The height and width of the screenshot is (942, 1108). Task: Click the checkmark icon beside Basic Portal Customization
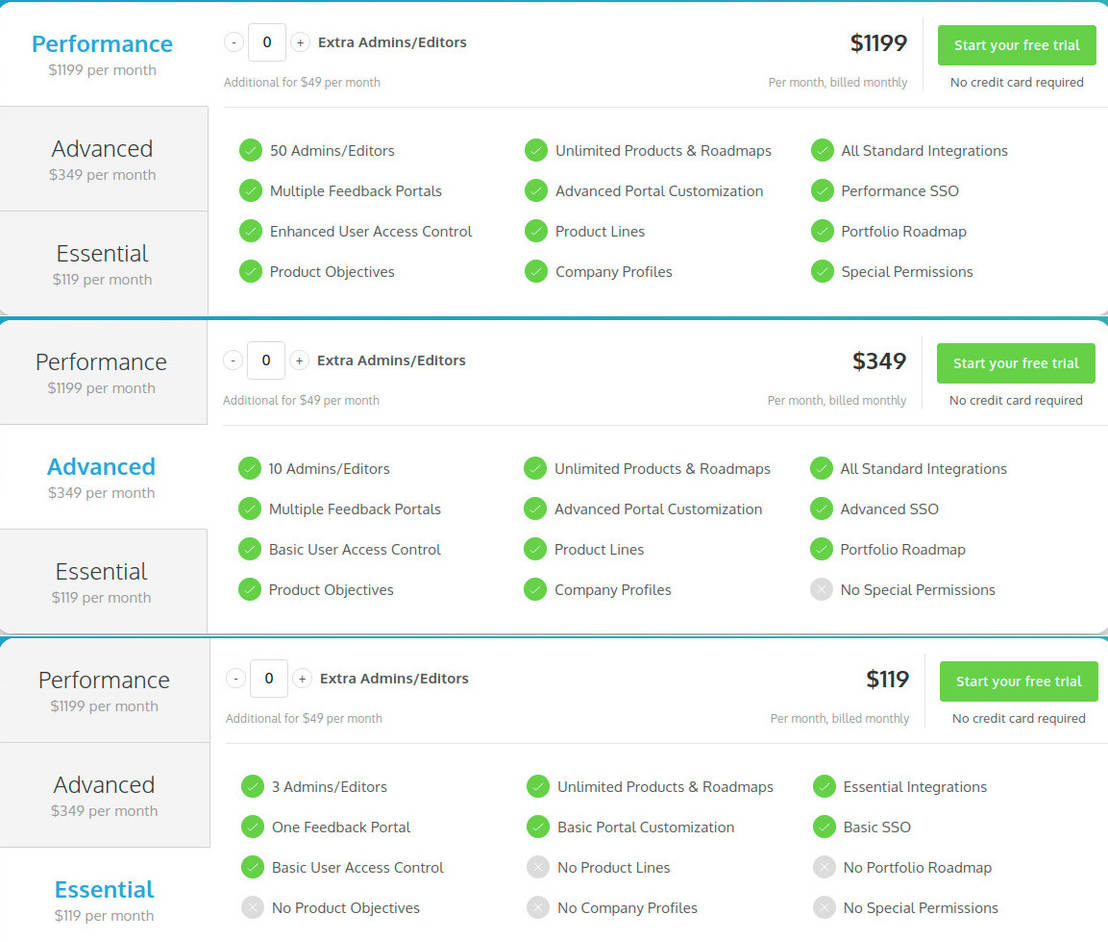coord(538,827)
